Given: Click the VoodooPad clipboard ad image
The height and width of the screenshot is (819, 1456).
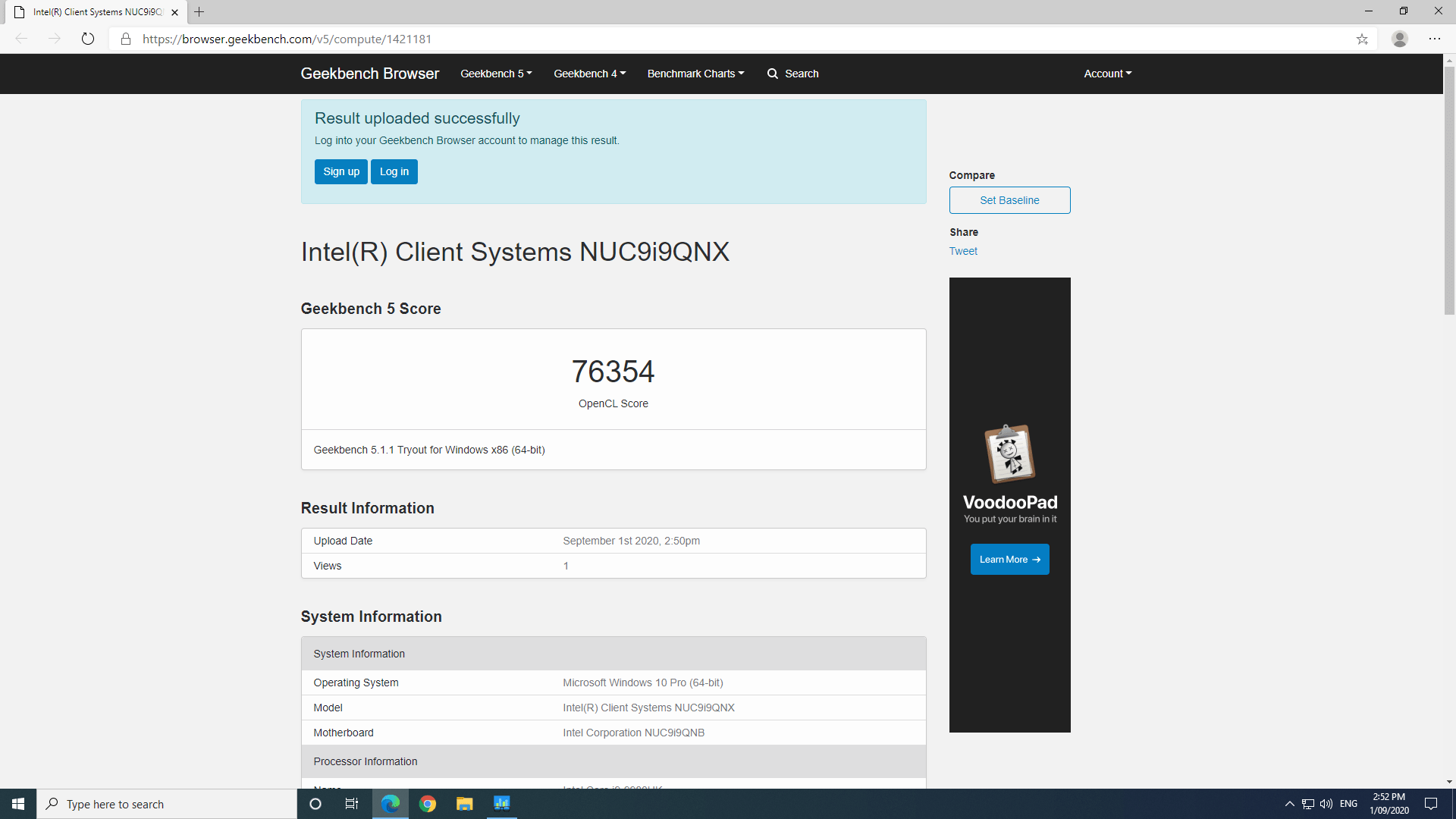Looking at the screenshot, I should tap(1009, 453).
